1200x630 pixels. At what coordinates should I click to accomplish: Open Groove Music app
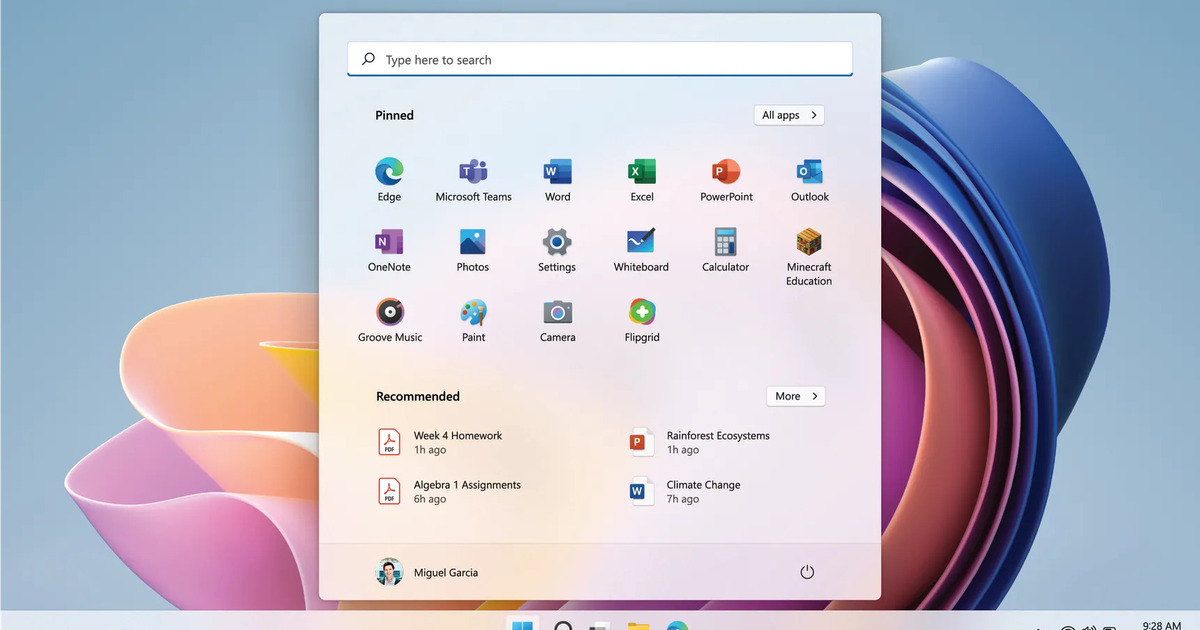coord(389,312)
